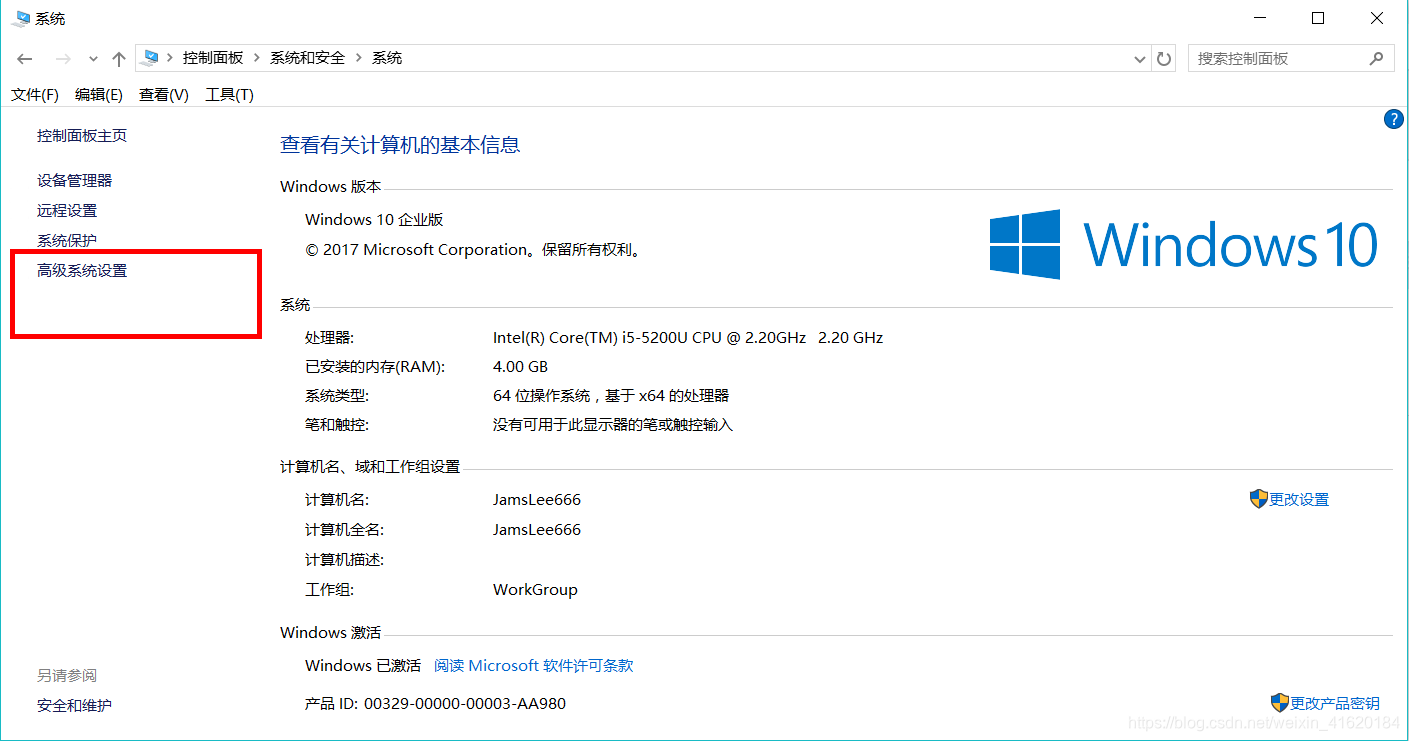Click the Windows 10 企业版 text
1409x741 pixels.
click(x=374, y=220)
